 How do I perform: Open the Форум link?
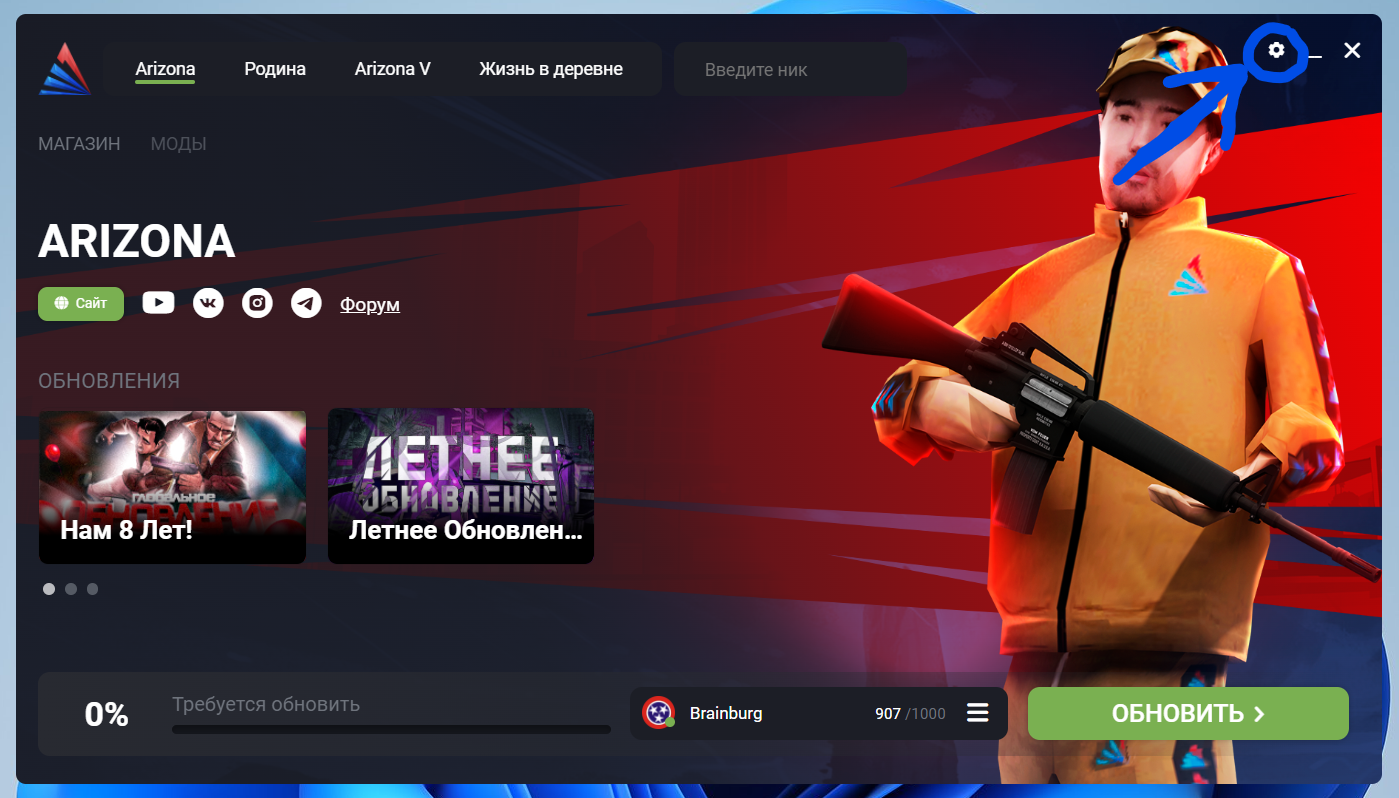(x=370, y=304)
